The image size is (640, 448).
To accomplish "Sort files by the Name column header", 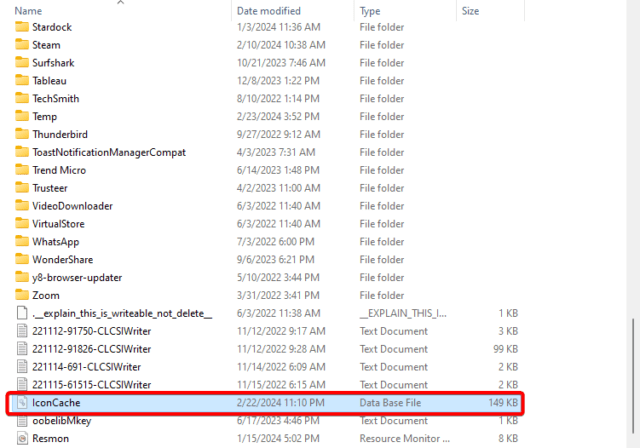I will tap(28, 11).
